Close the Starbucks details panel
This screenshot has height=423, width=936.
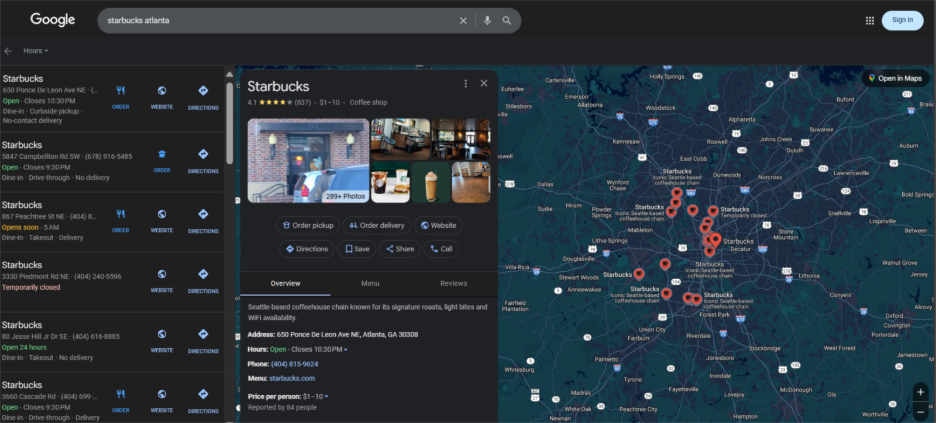pyautogui.click(x=484, y=84)
